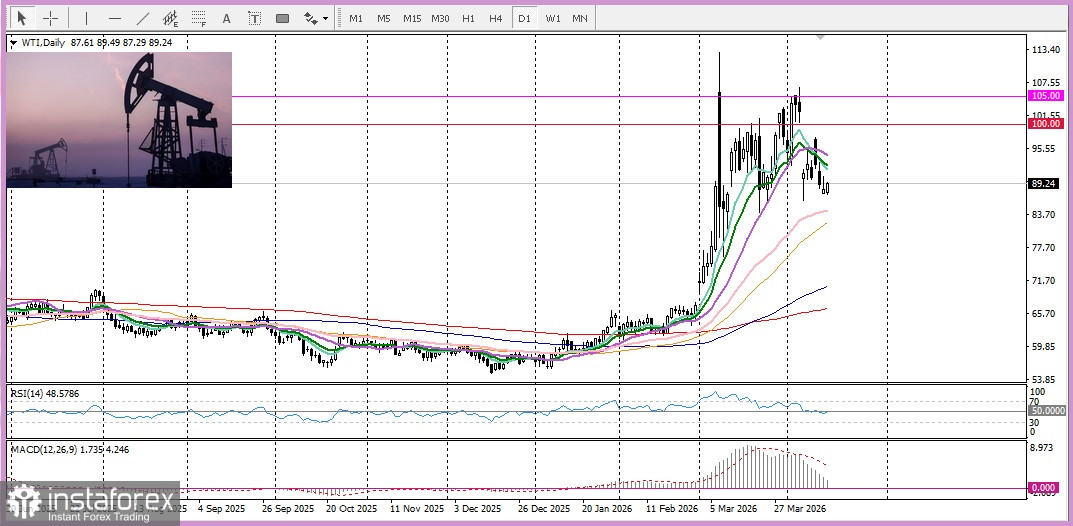The image size is (1073, 526).
Task: Enable the D1 daily timeframe
Action: (x=524, y=18)
